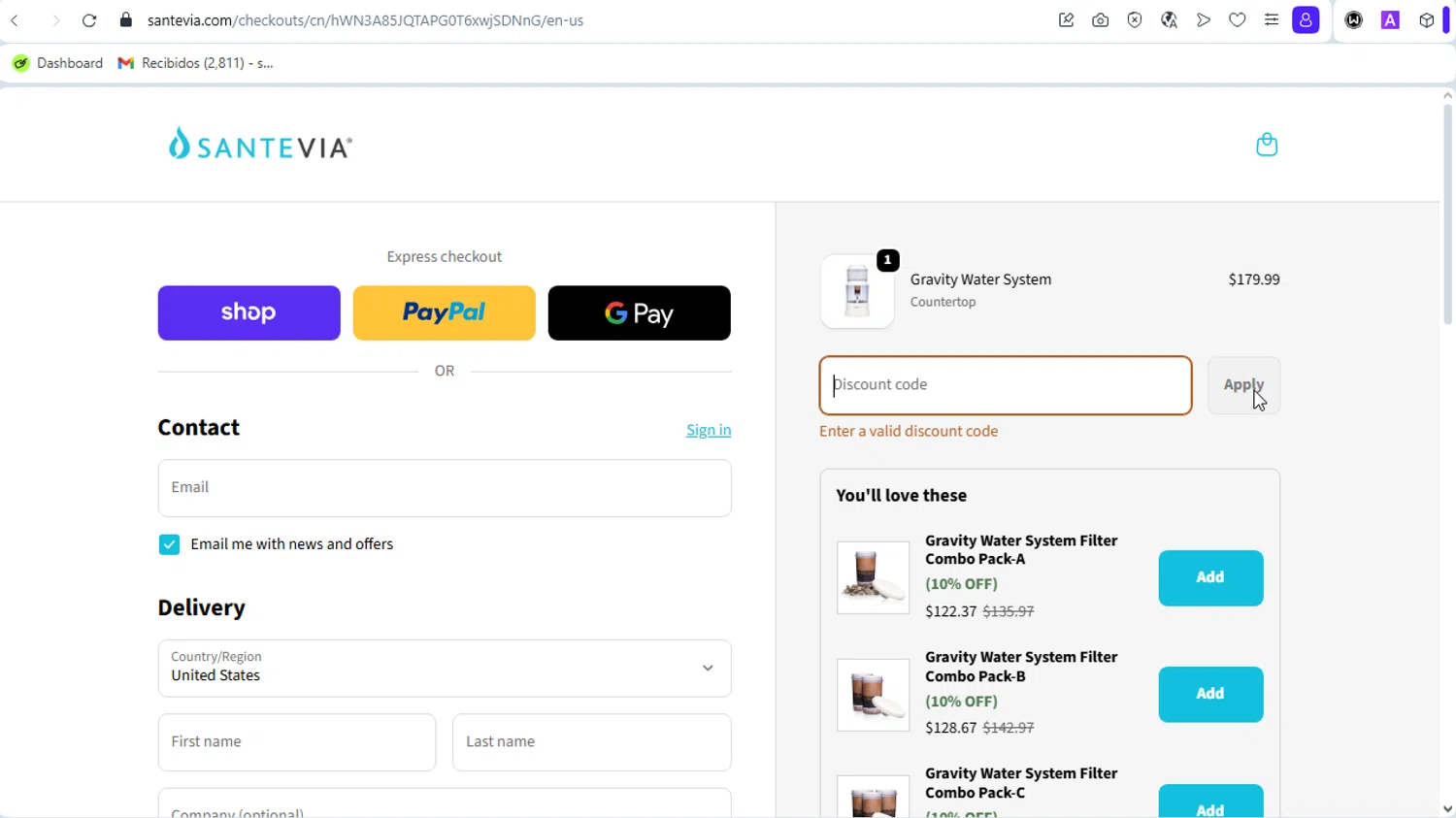Screen dimensions: 1456x818
Task: Go back using the browser back arrow
Action: pos(16,20)
